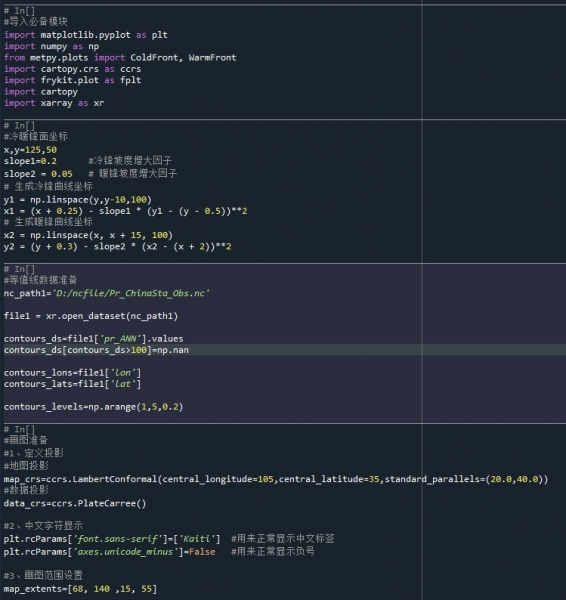Click the y1 np.linspace line

[x=78, y=200]
